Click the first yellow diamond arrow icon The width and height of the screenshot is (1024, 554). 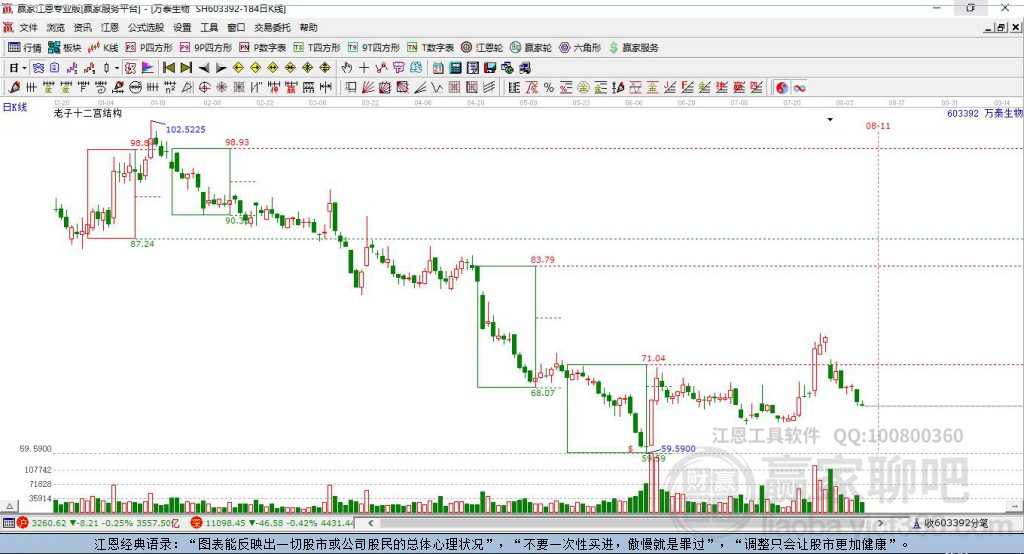[x=238, y=68]
